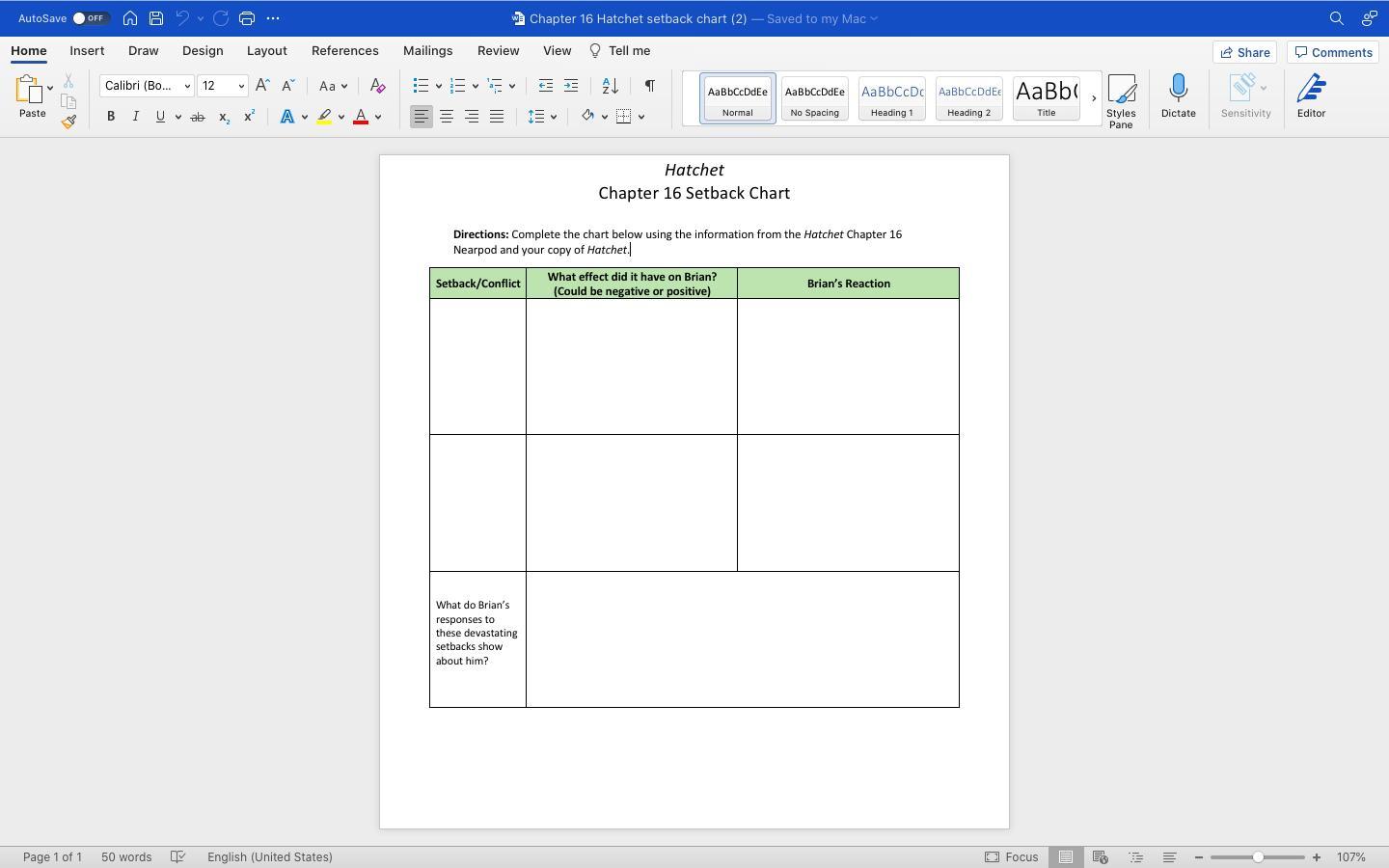The image size is (1389, 868).
Task: Justify the paragraph text
Action: (497, 117)
